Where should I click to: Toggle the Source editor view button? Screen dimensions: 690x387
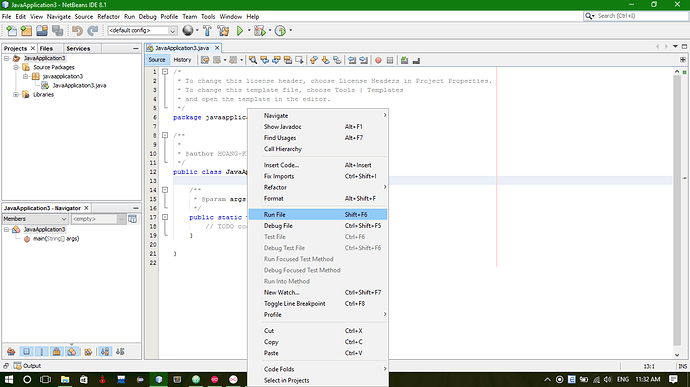157,60
